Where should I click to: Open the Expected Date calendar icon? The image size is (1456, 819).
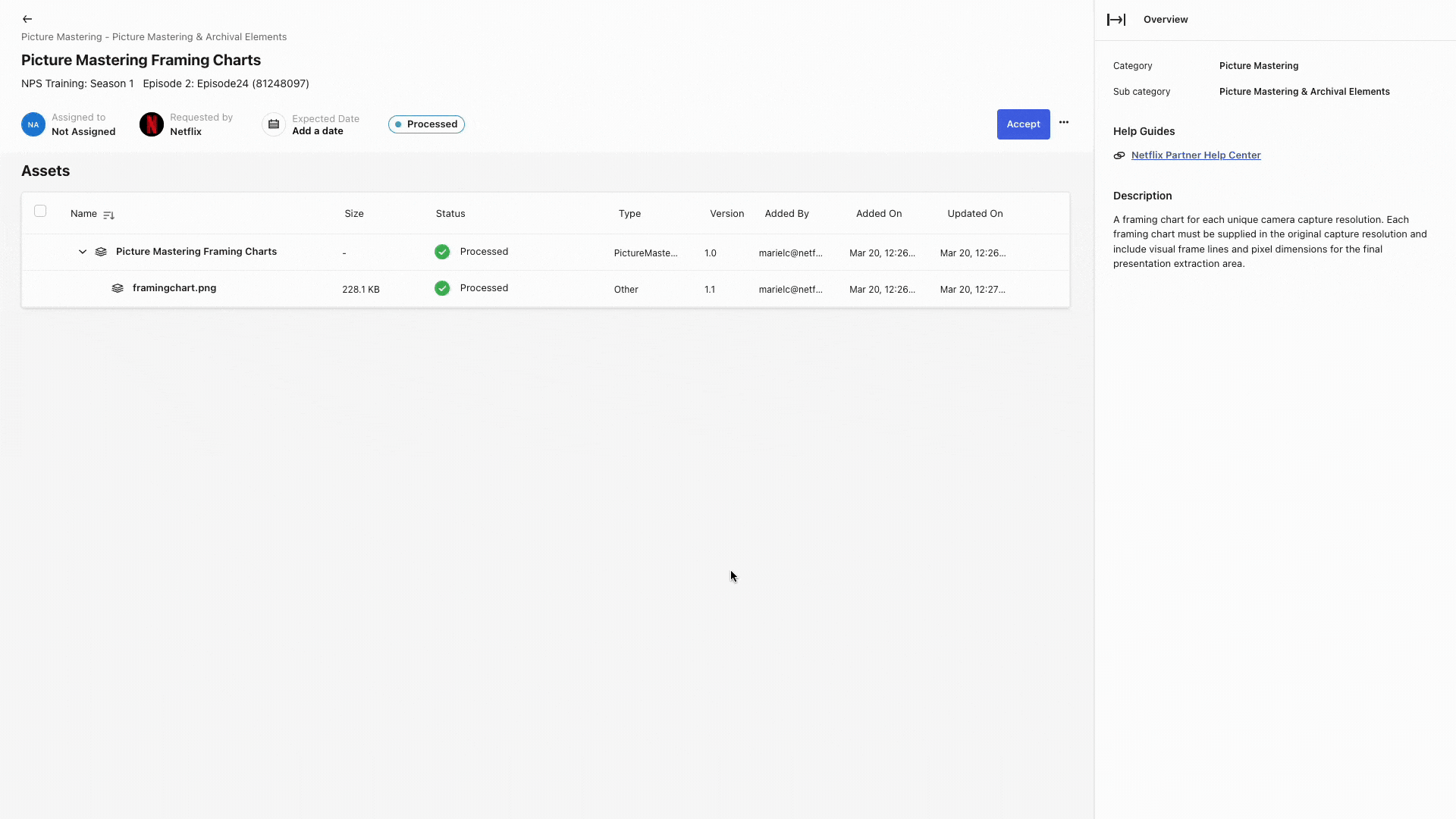point(273,124)
